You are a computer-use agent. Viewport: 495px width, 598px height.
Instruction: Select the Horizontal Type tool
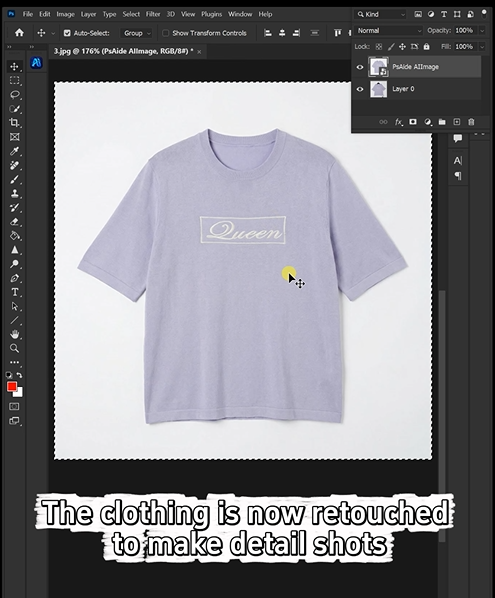14,292
